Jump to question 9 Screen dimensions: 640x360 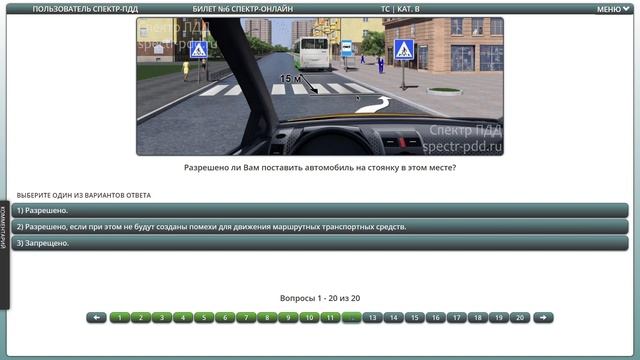pyautogui.click(x=288, y=318)
